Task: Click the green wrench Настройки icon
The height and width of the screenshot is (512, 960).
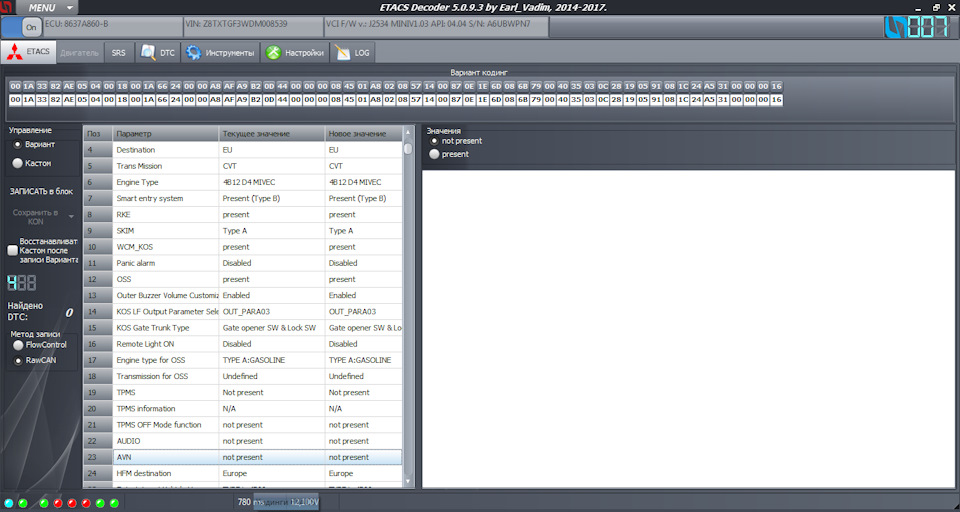Action: (273, 53)
